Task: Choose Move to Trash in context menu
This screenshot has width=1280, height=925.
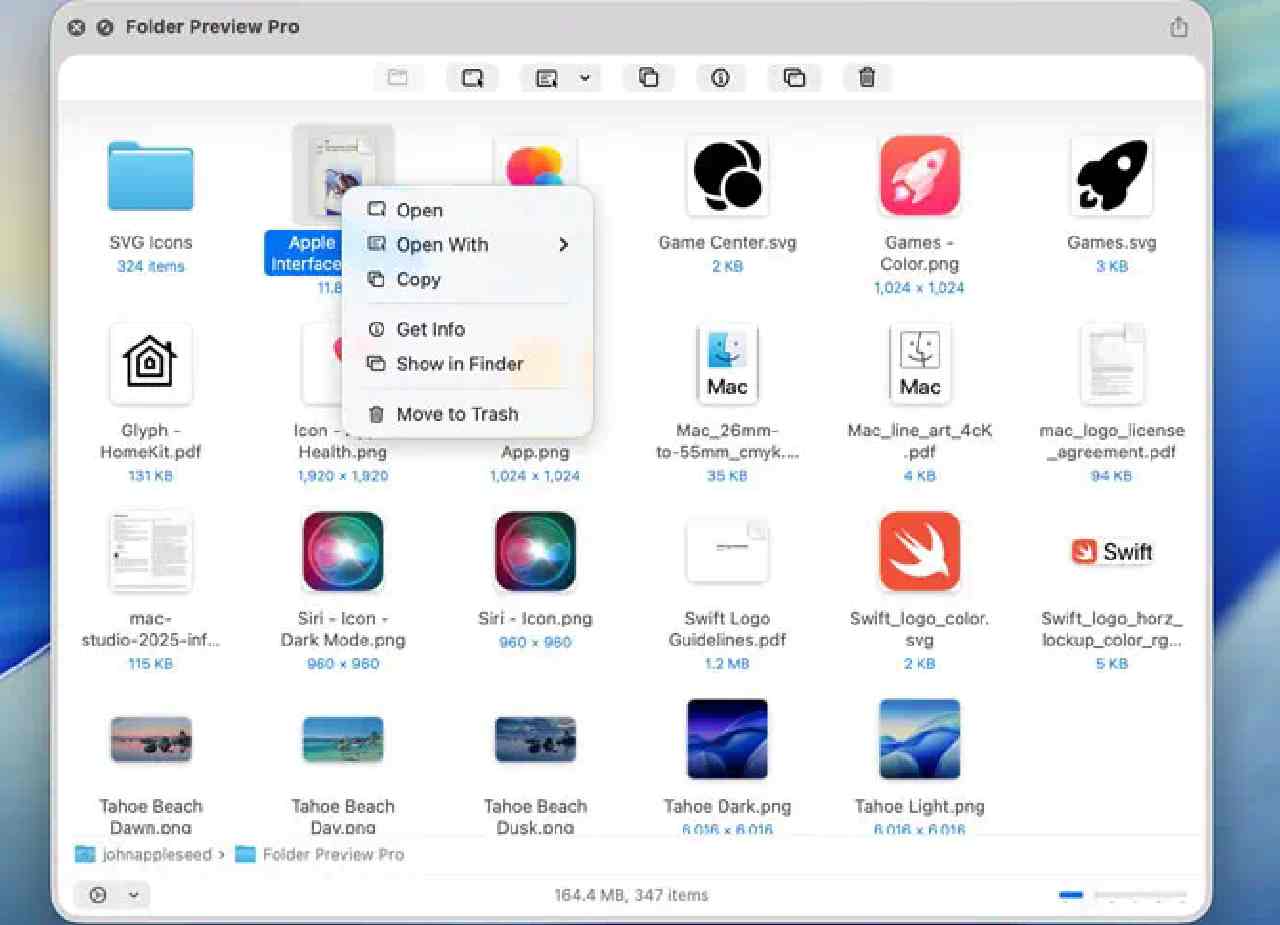Action: (x=467, y=414)
